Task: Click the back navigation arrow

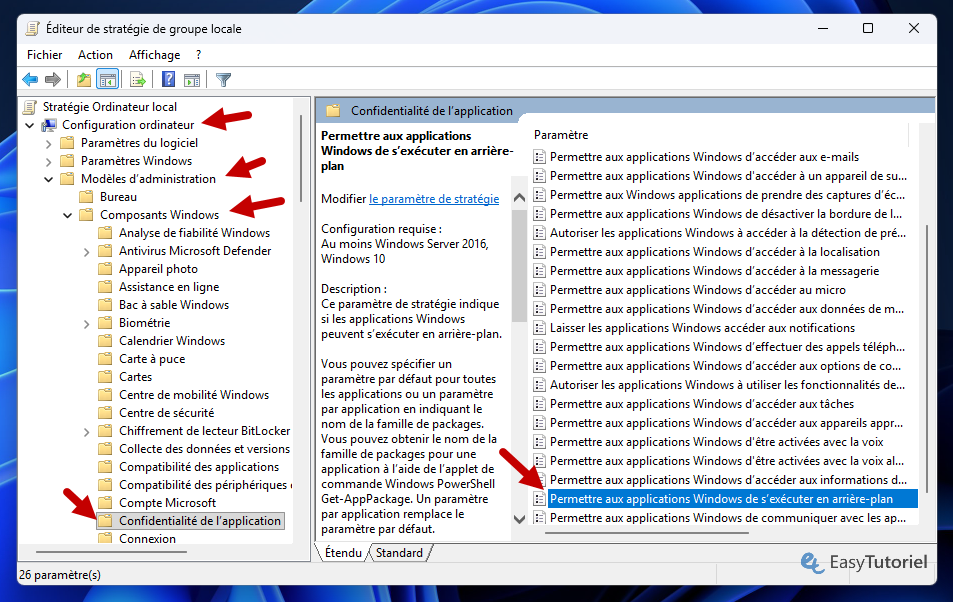Action: (x=30, y=79)
